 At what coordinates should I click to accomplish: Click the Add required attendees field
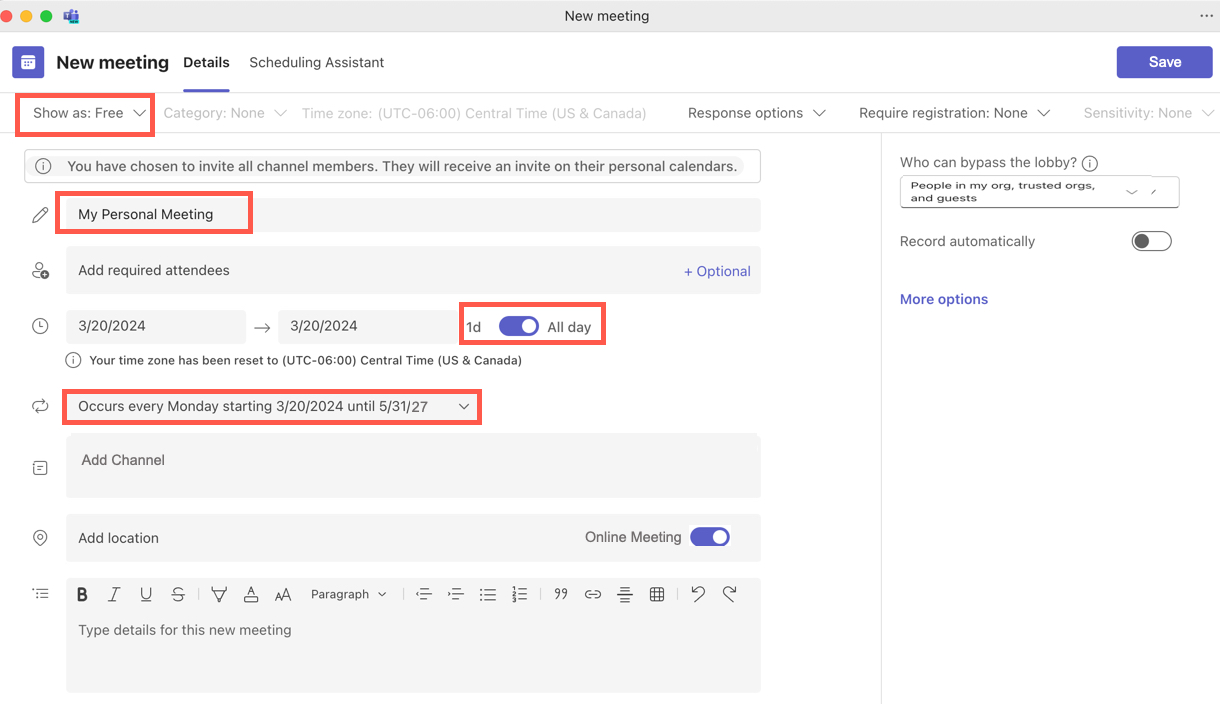(370, 271)
